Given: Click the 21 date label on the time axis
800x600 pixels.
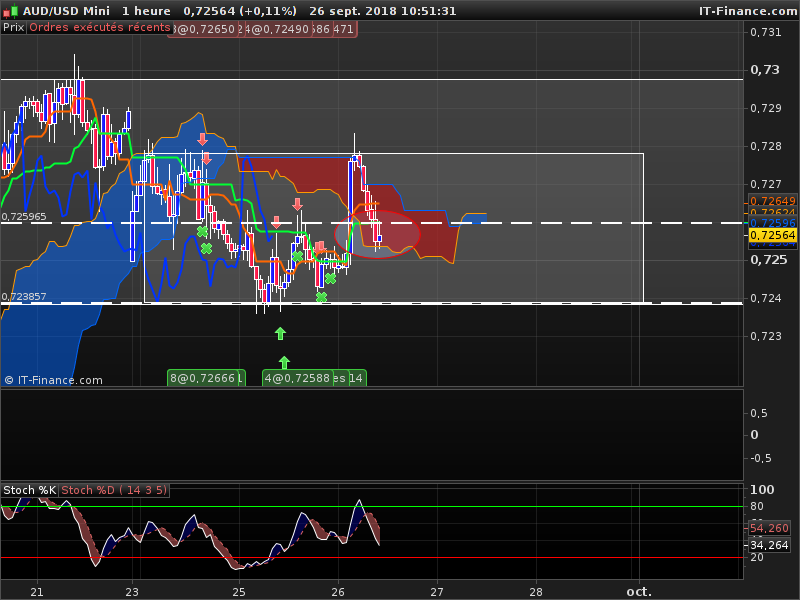Looking at the screenshot, I should click(x=37, y=592).
